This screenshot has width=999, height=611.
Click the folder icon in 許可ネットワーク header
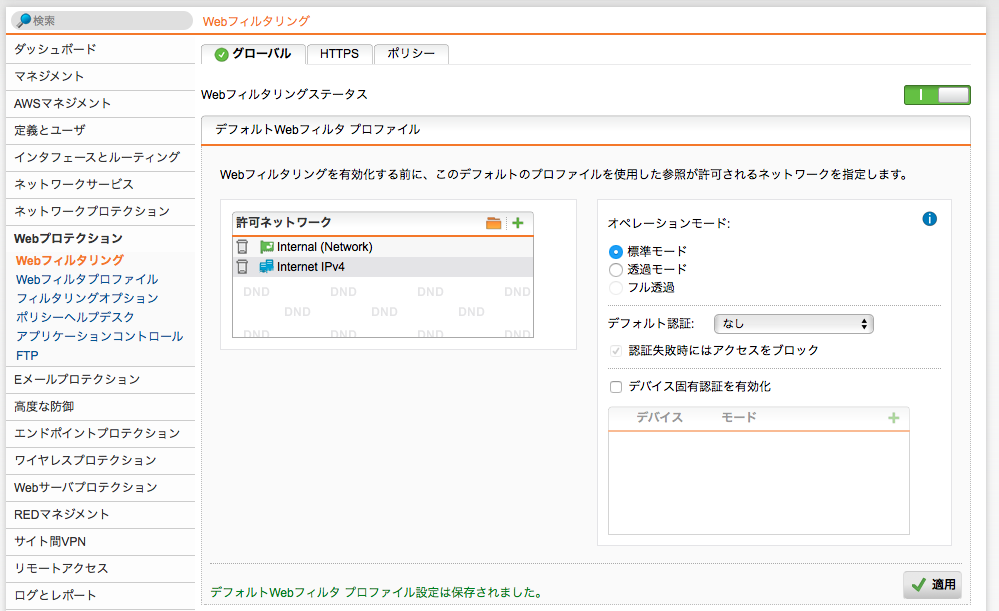click(493, 223)
